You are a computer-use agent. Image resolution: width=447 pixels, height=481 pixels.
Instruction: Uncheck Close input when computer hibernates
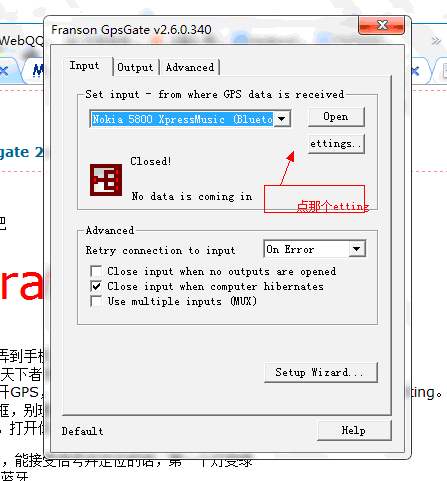coord(96,286)
